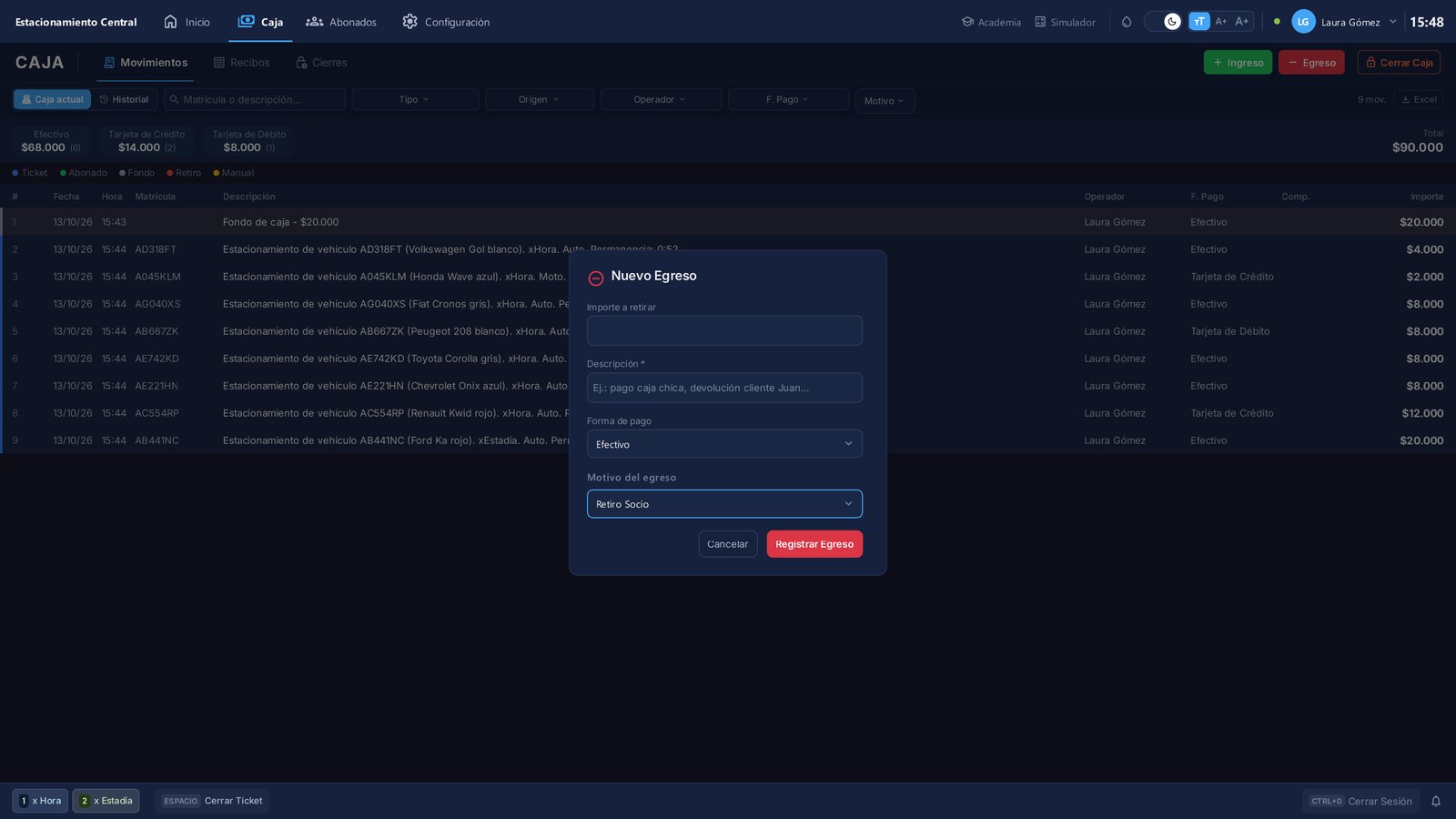Toggle the dark mode moon switch

point(1163,22)
